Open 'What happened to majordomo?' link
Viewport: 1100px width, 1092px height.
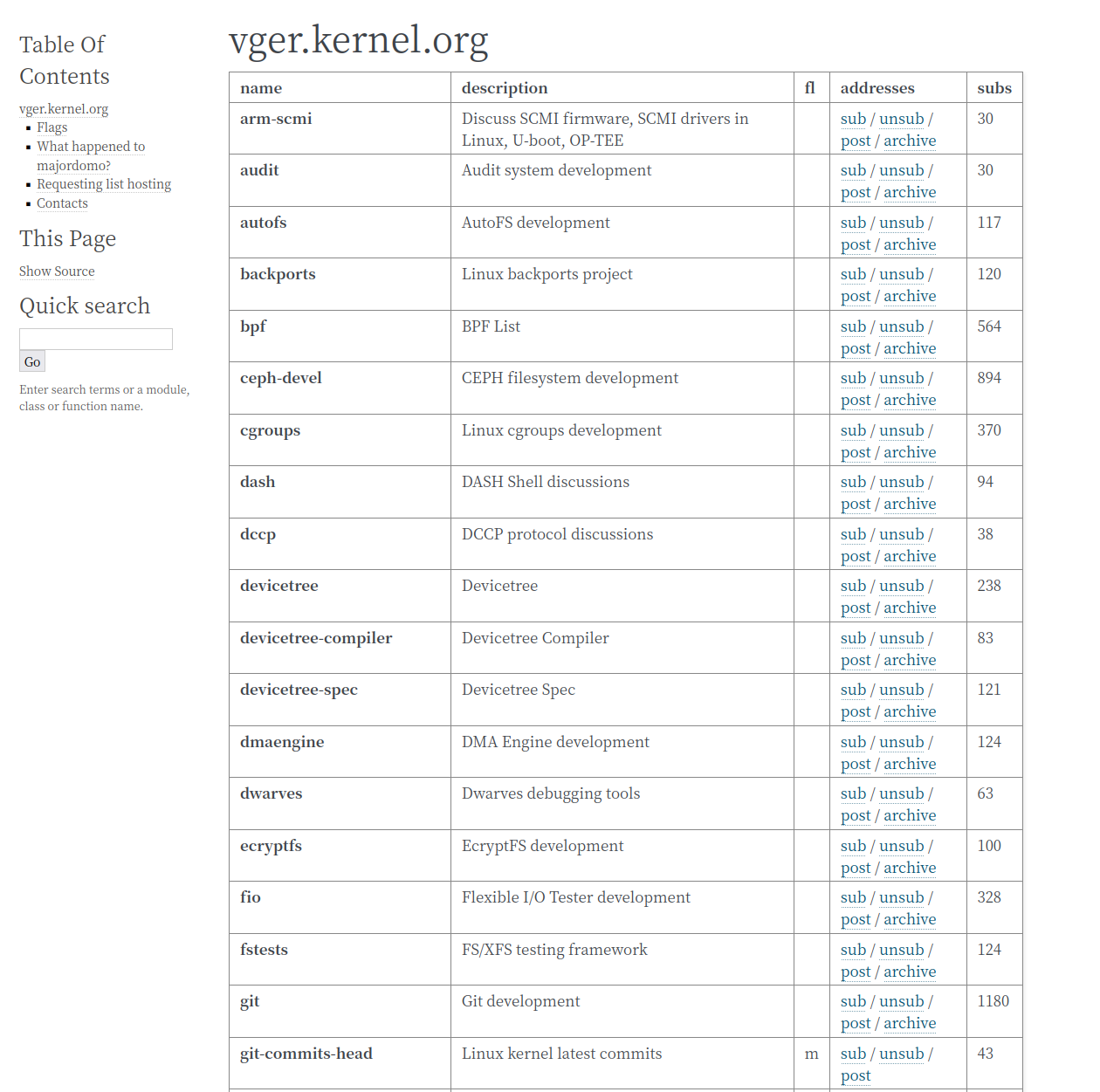coord(91,147)
